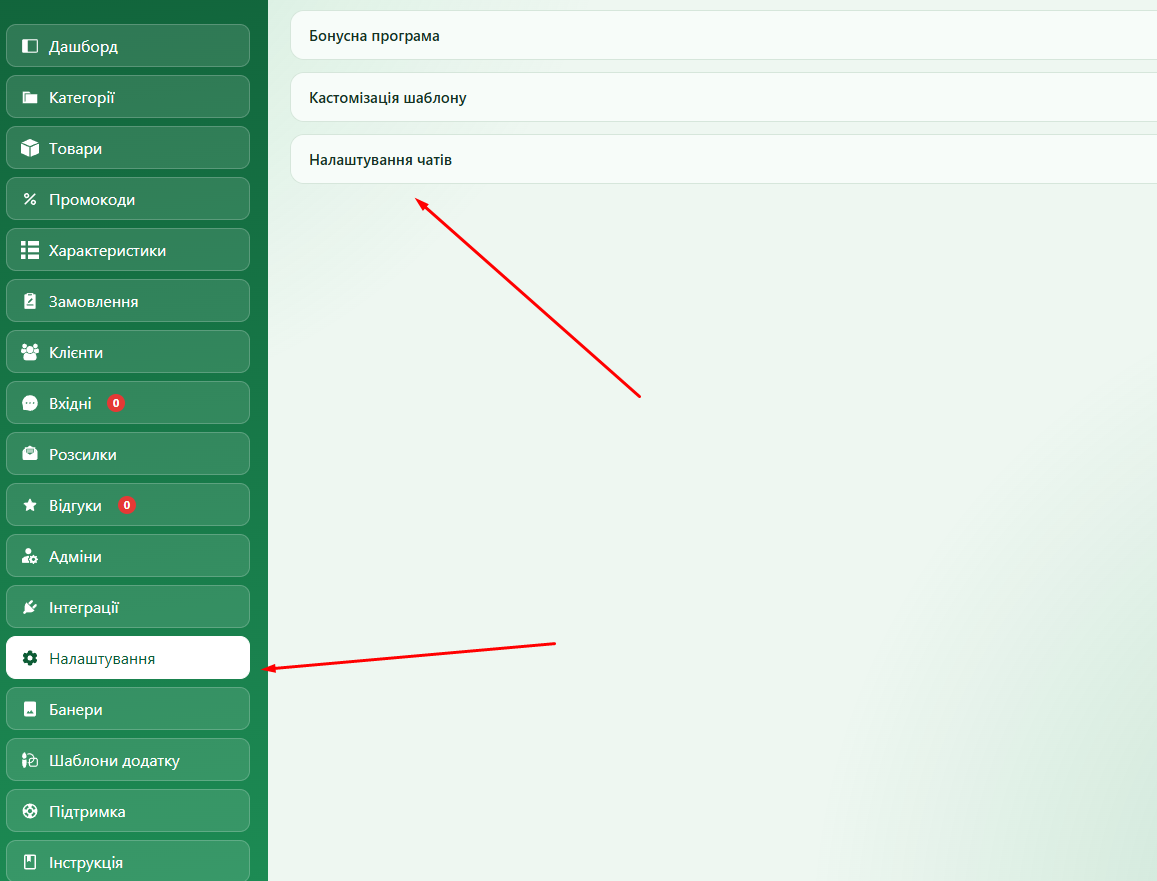Open the Підтримка lifebuoy icon
The image size is (1157, 881).
click(30, 811)
